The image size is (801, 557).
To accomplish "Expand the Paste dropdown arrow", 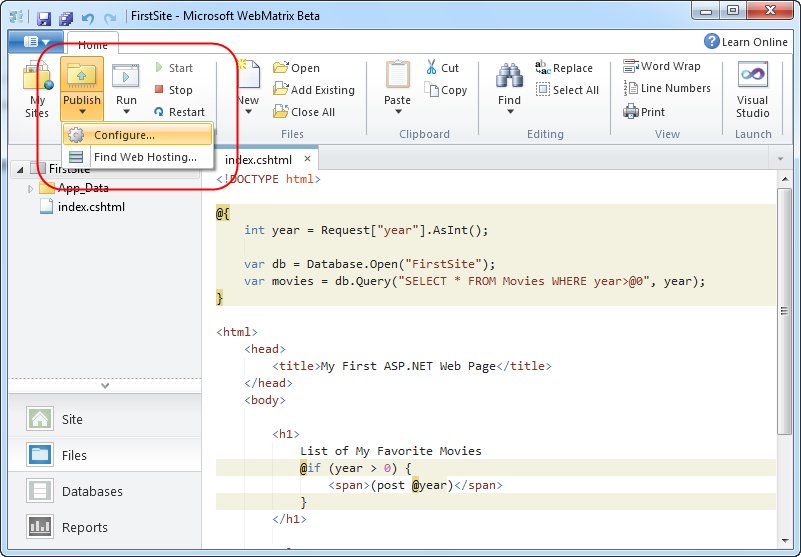I will click(x=397, y=112).
